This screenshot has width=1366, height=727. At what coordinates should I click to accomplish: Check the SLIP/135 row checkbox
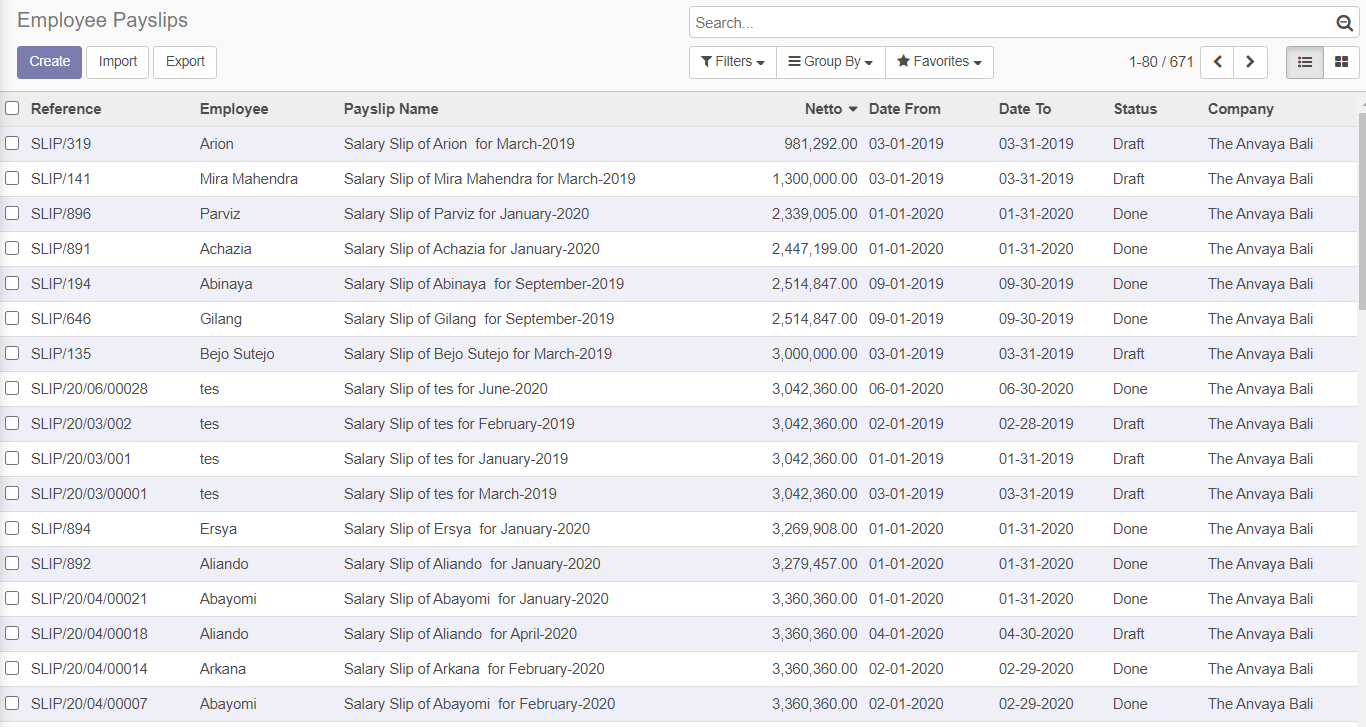click(x=12, y=353)
